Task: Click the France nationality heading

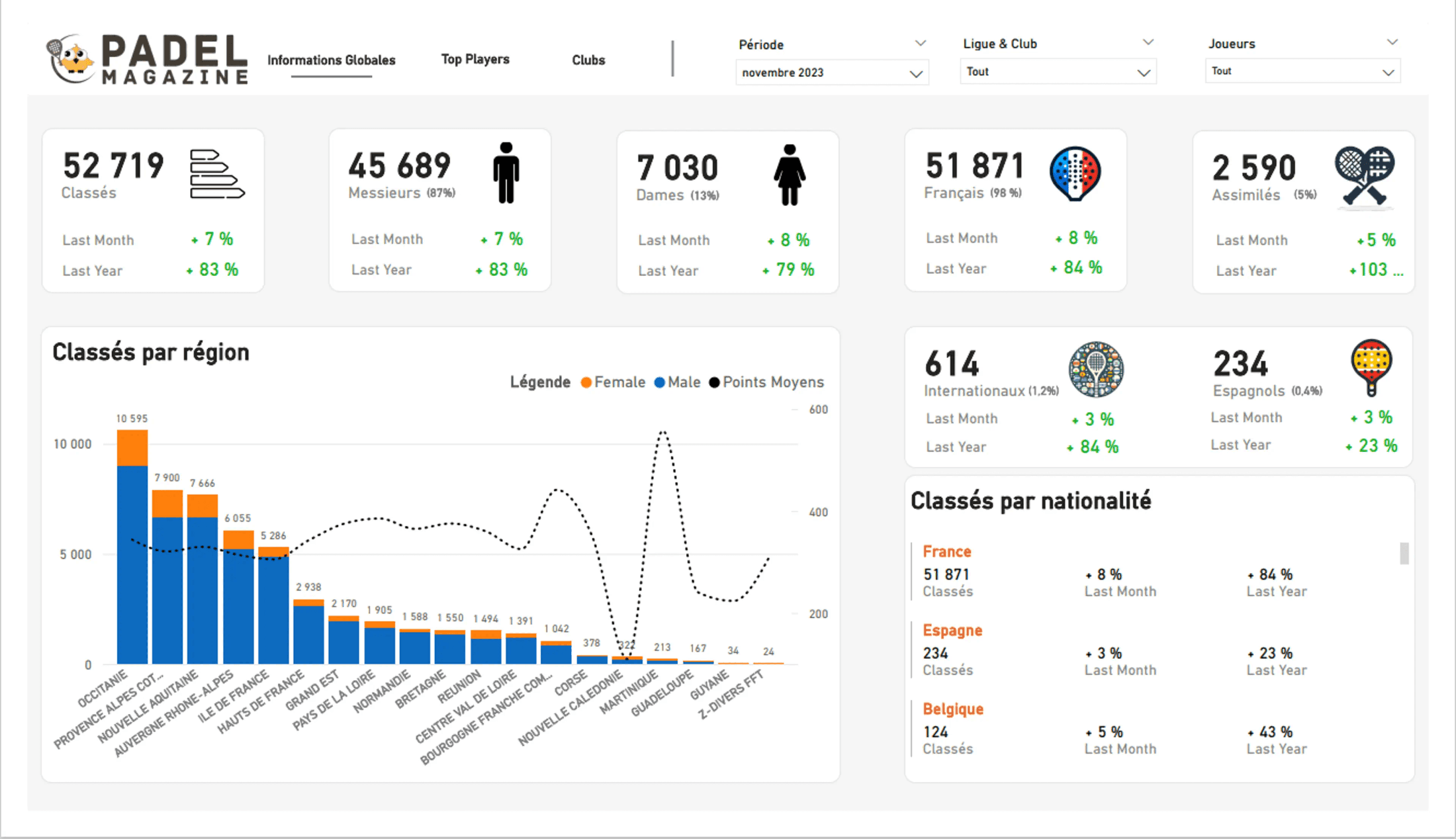Action: (946, 552)
